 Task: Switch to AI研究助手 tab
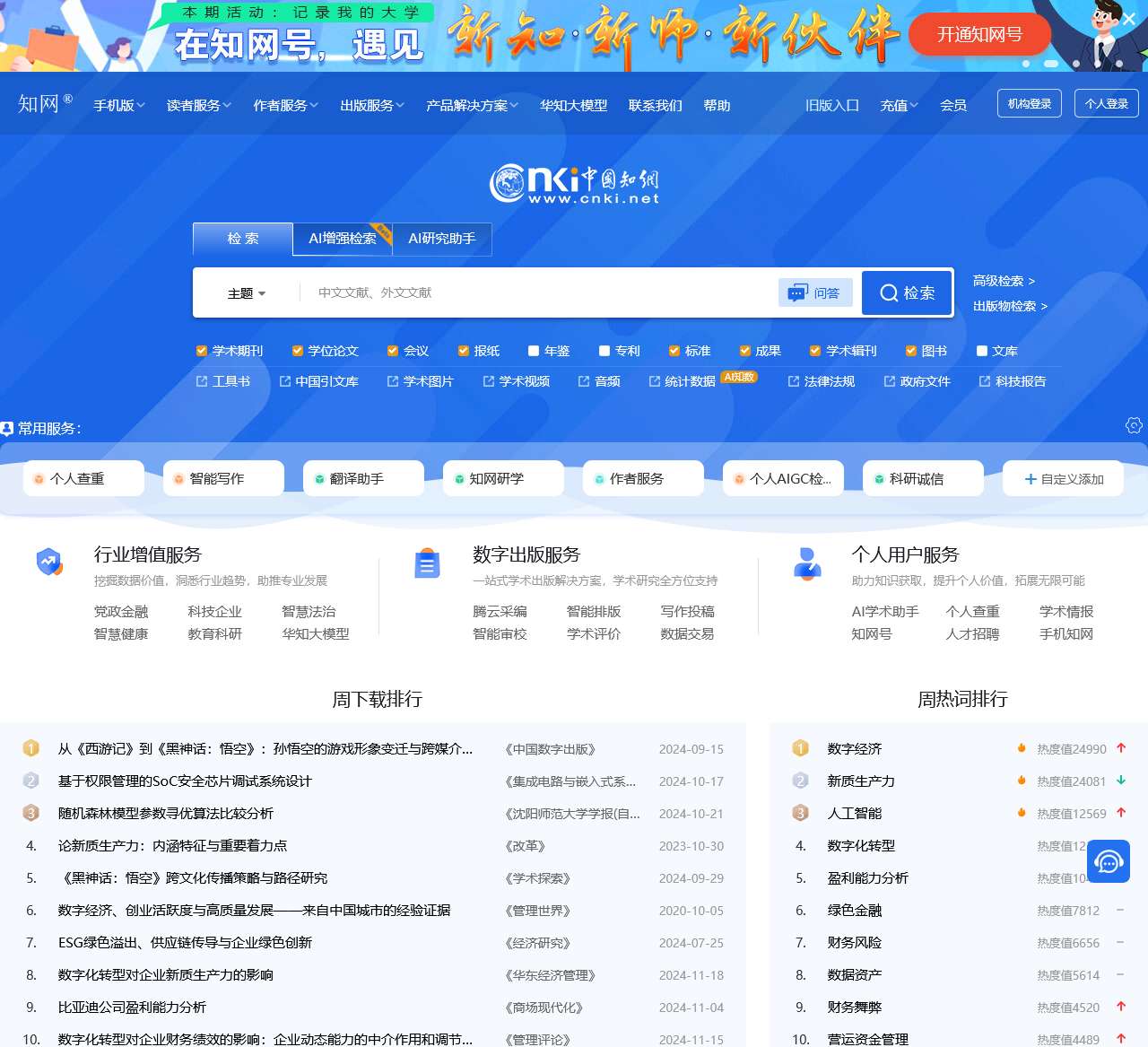[x=442, y=239]
